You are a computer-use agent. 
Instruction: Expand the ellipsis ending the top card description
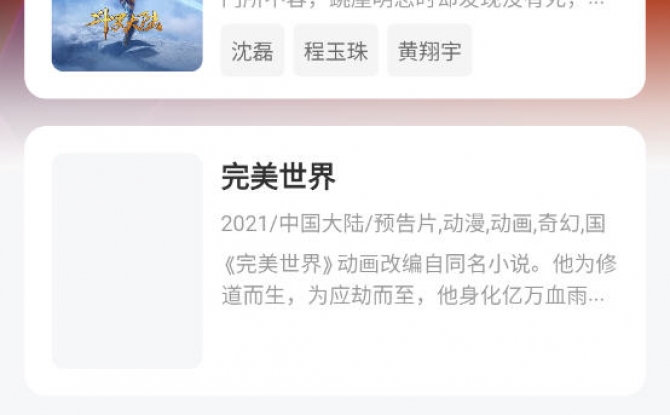[596, 4]
